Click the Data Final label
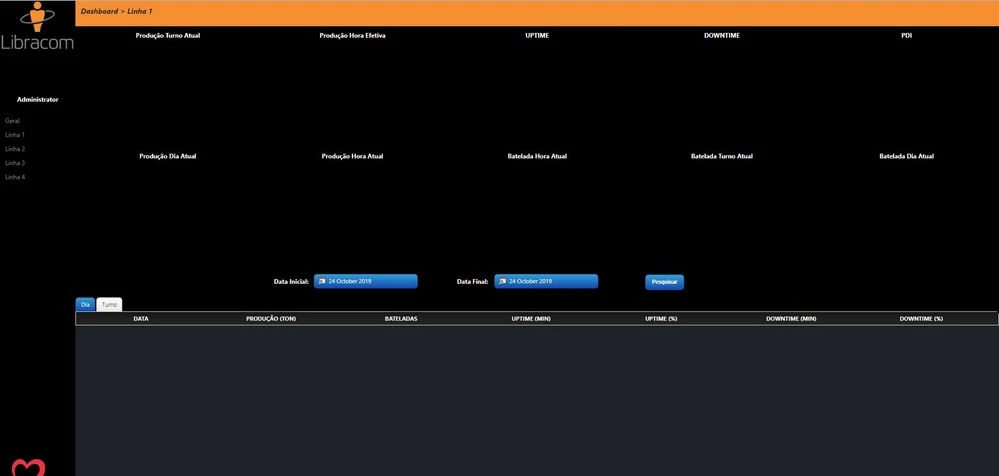Image resolution: width=999 pixels, height=476 pixels. pyautogui.click(x=473, y=281)
